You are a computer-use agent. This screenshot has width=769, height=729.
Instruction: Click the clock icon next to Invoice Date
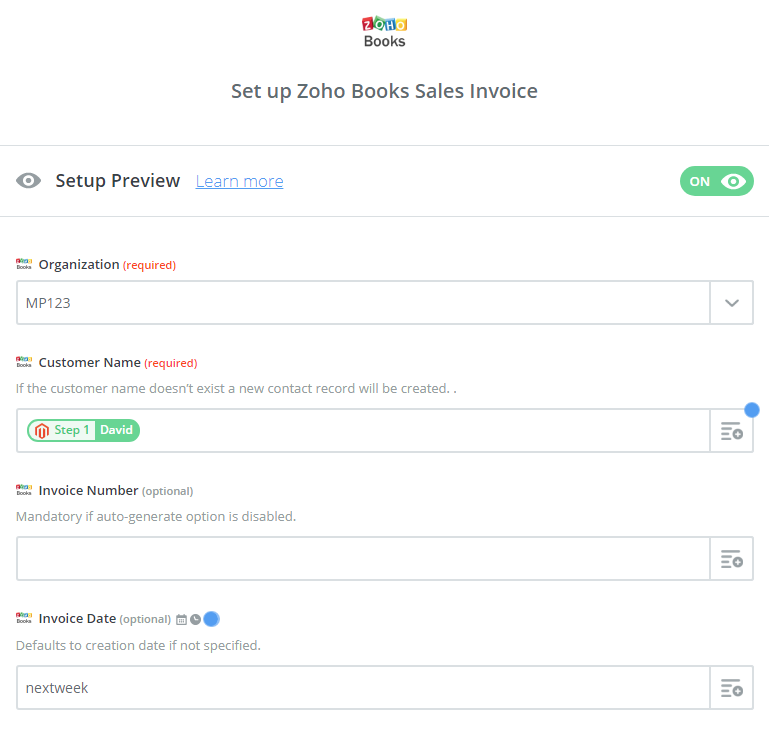click(195, 620)
